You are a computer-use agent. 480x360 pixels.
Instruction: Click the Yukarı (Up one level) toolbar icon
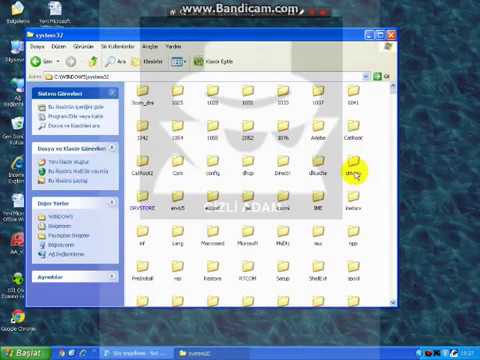tap(93, 61)
